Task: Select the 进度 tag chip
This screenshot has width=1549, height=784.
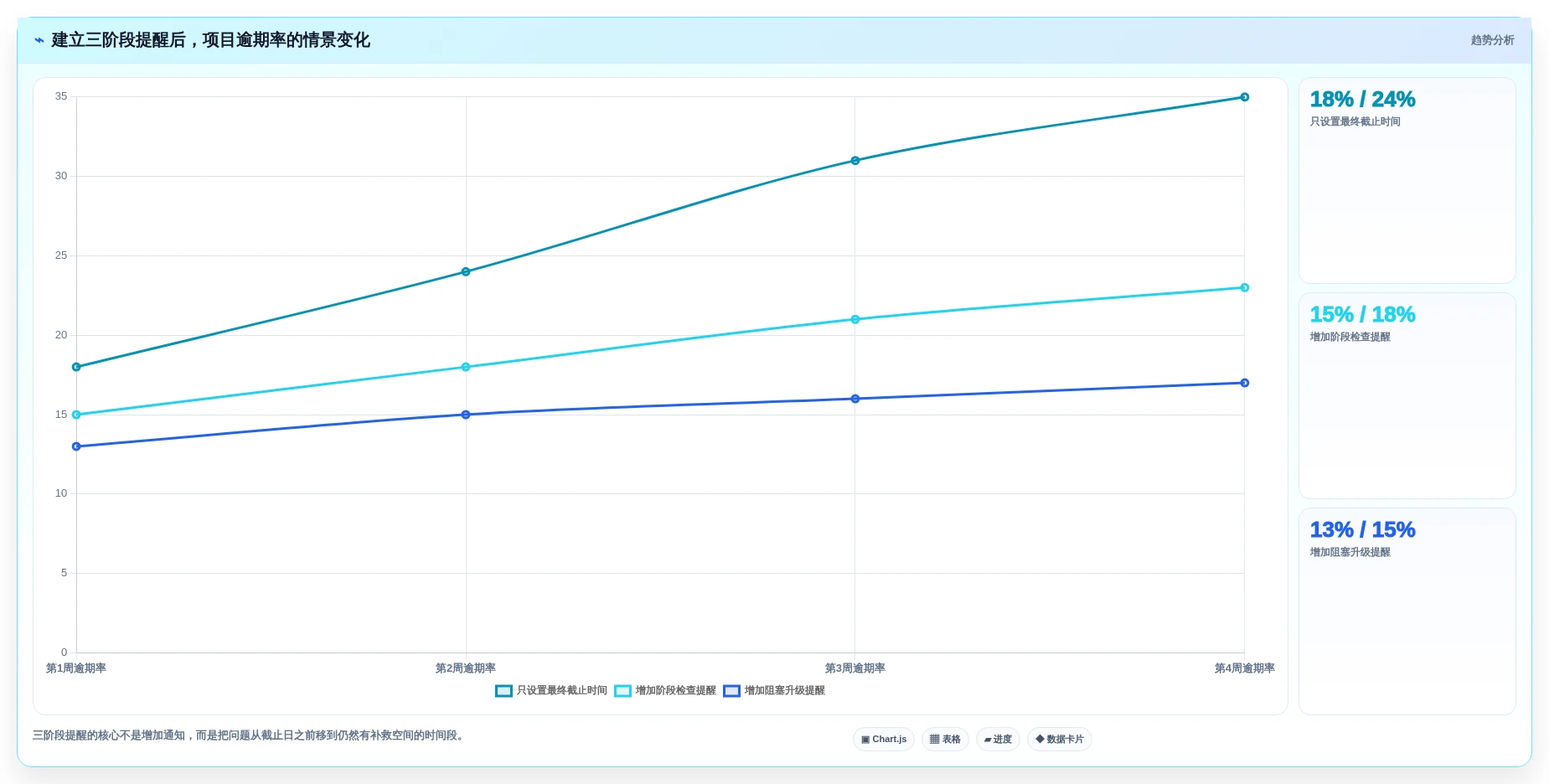Action: (x=998, y=740)
